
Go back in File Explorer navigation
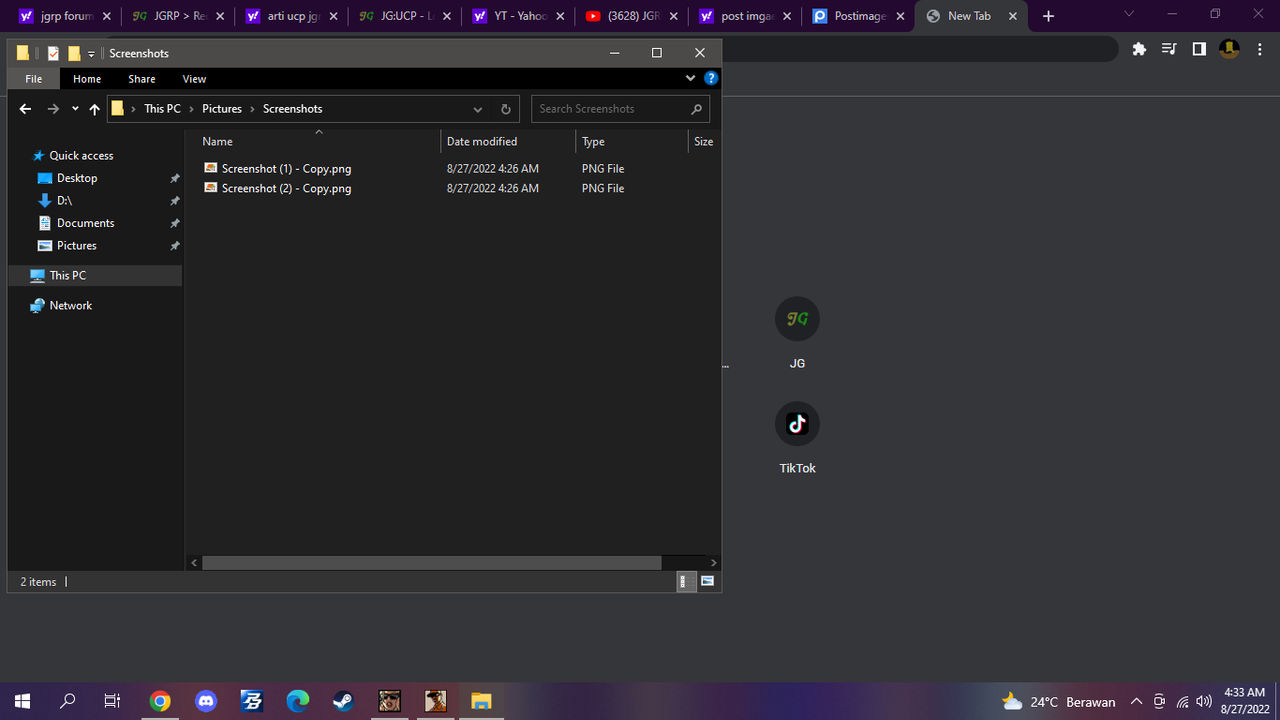(25, 109)
